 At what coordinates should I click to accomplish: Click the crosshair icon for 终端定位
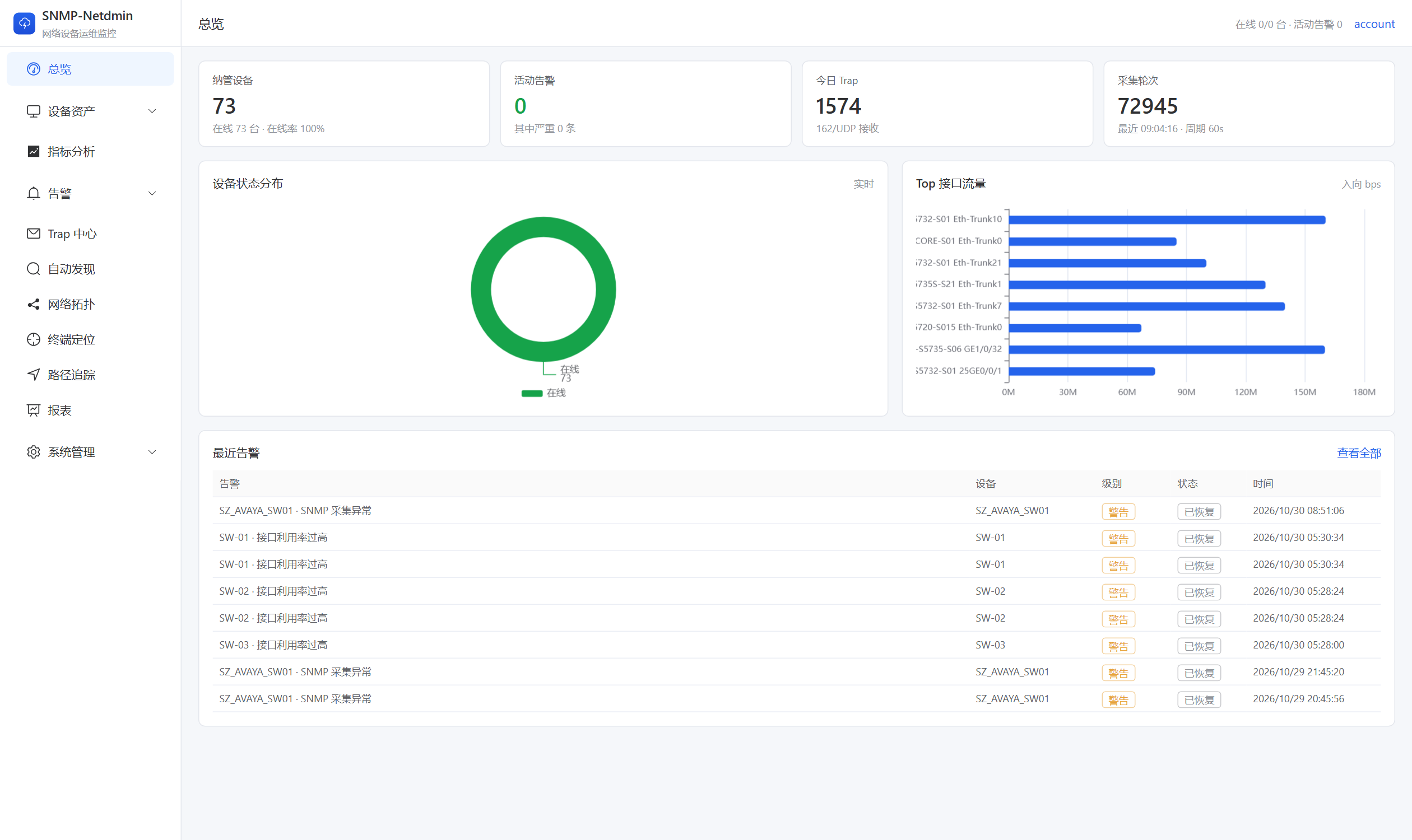click(34, 339)
